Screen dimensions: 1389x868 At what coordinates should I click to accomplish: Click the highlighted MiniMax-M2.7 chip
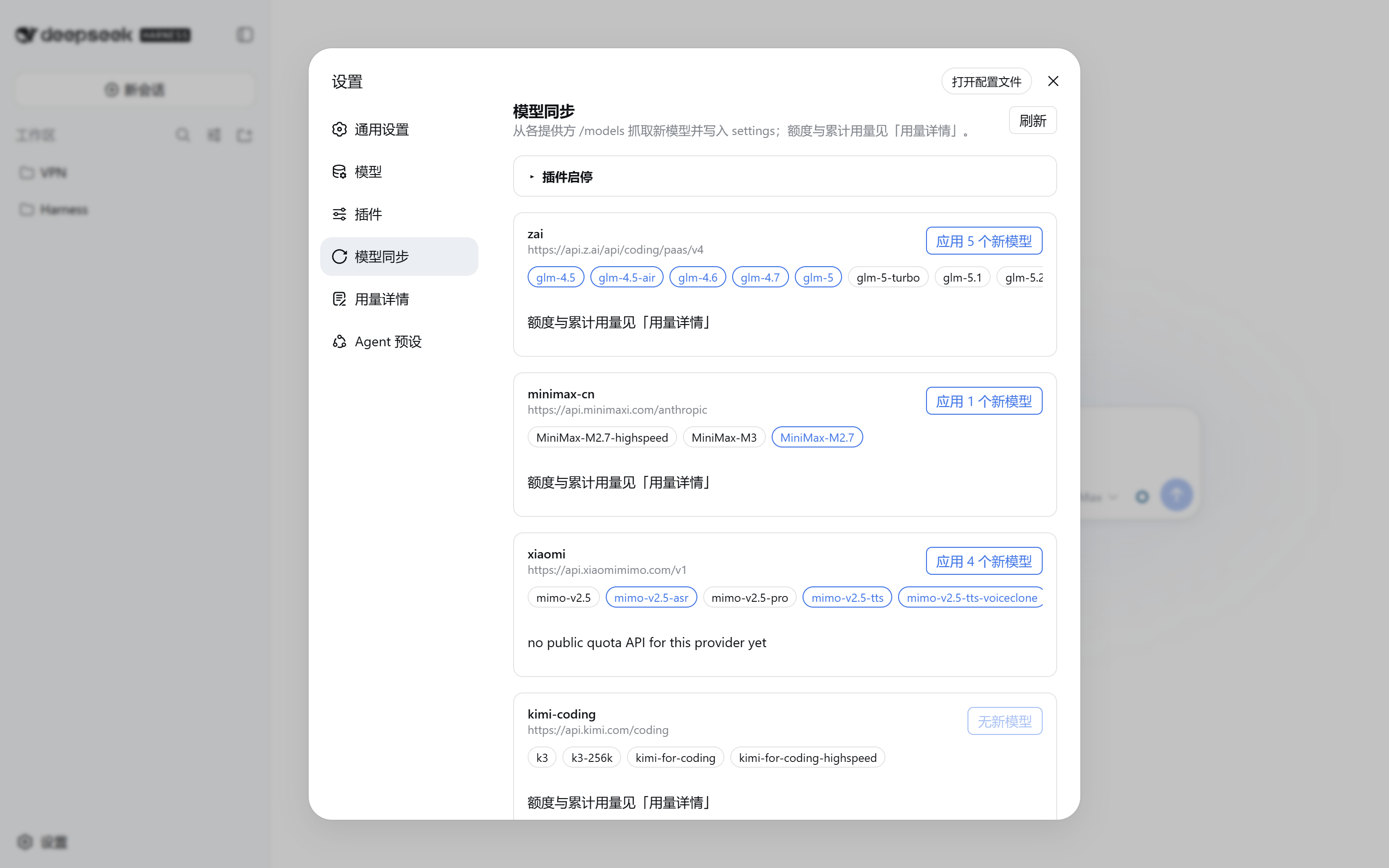click(817, 437)
